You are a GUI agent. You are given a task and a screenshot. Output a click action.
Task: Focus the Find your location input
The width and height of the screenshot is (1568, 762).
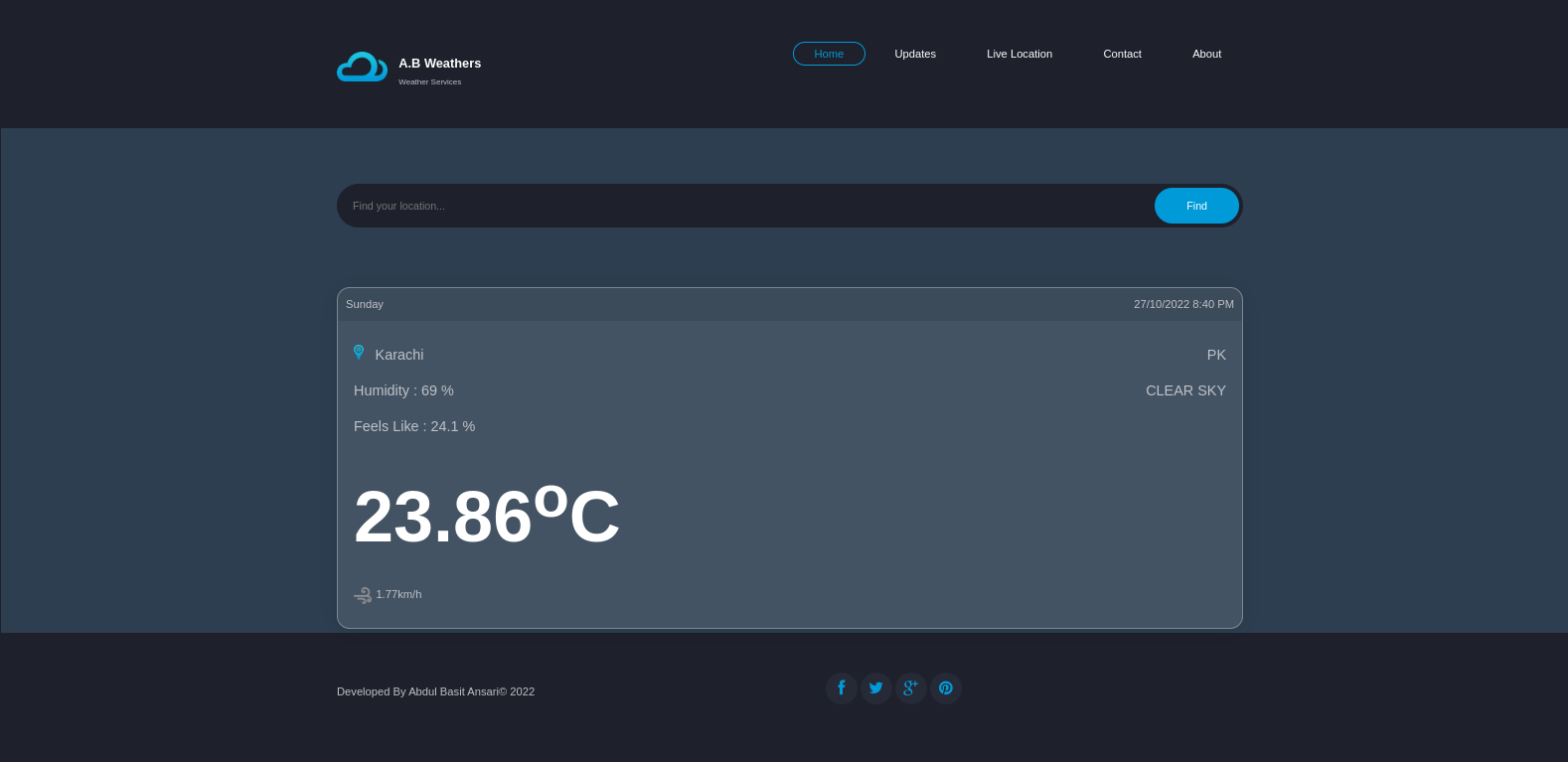tap(747, 206)
